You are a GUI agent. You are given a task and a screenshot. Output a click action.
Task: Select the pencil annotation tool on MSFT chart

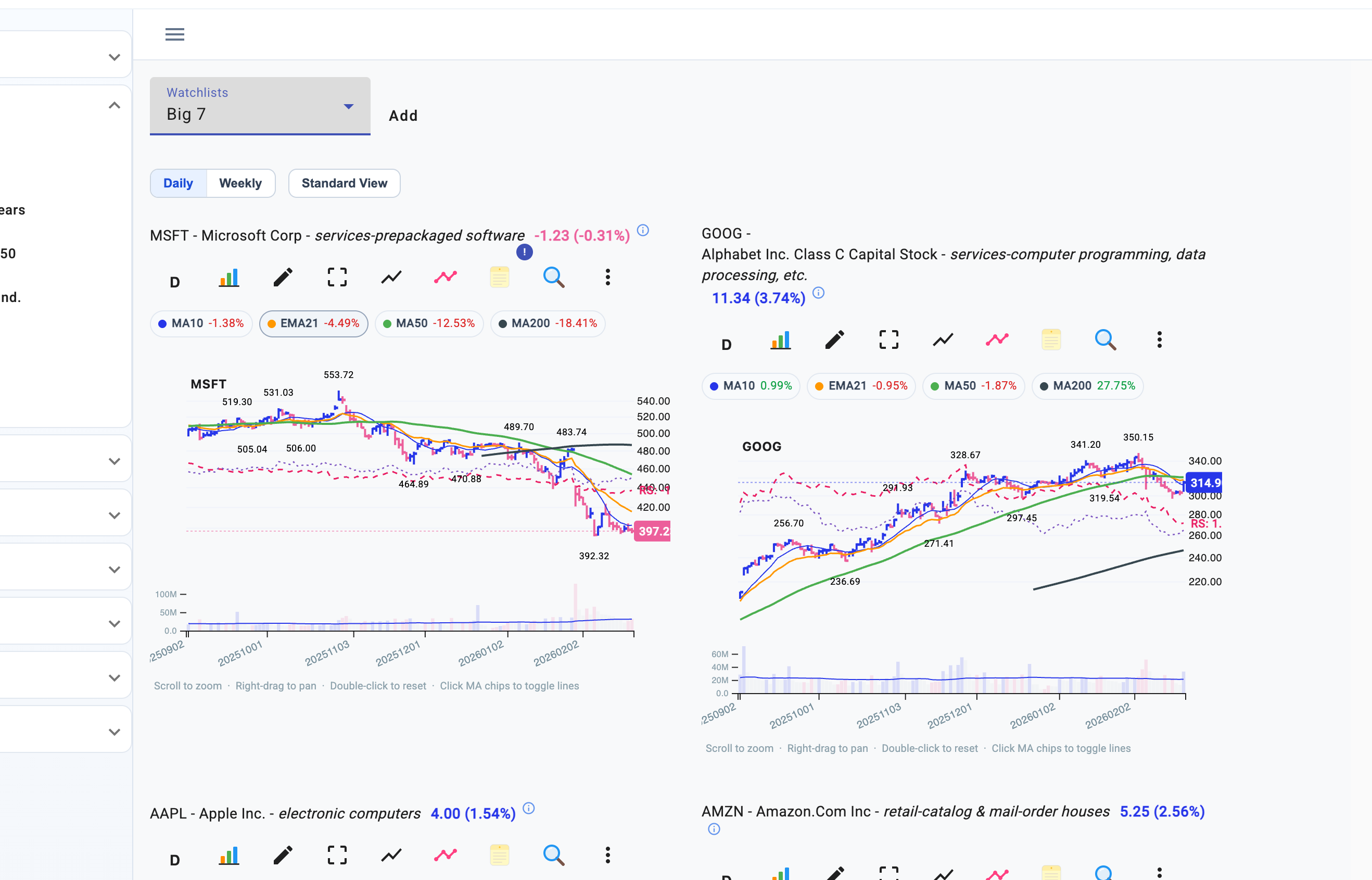(x=282, y=277)
